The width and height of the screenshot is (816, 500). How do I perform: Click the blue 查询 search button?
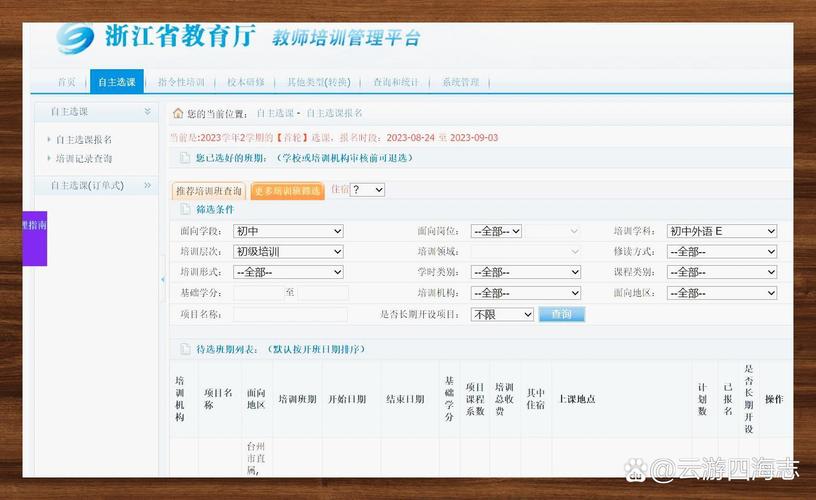click(562, 314)
